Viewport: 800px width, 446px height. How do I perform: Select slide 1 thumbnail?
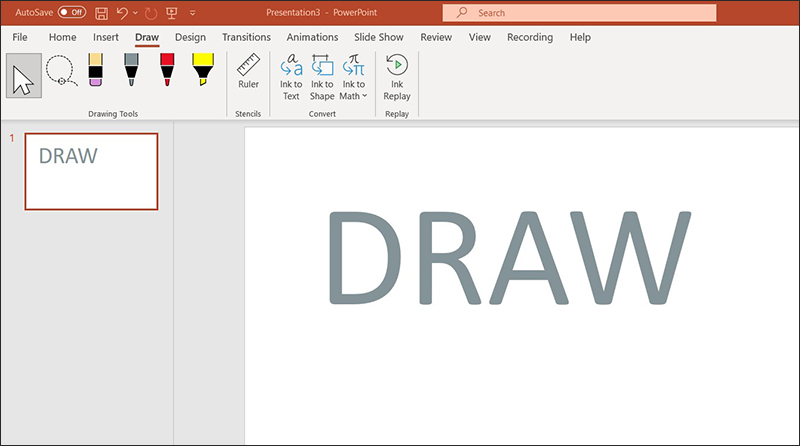(x=91, y=171)
